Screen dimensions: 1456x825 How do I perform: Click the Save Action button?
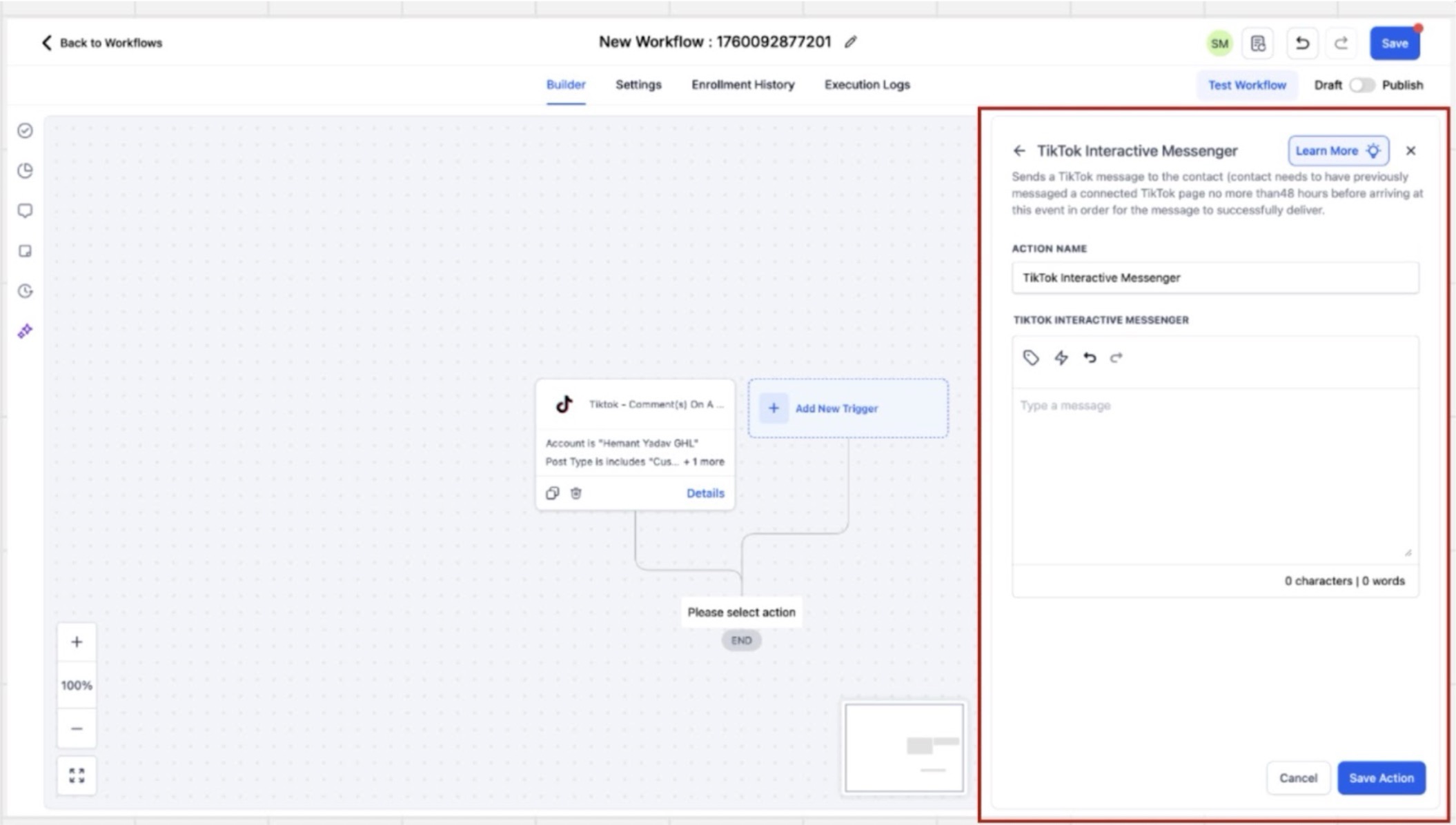[1381, 777]
